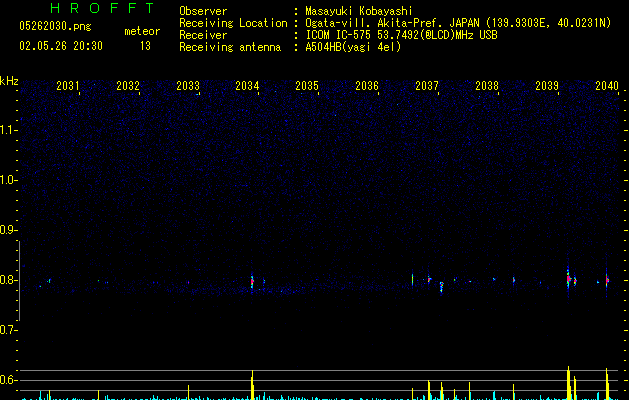Click the date stamp 02.05.26 20:30

click(61, 46)
